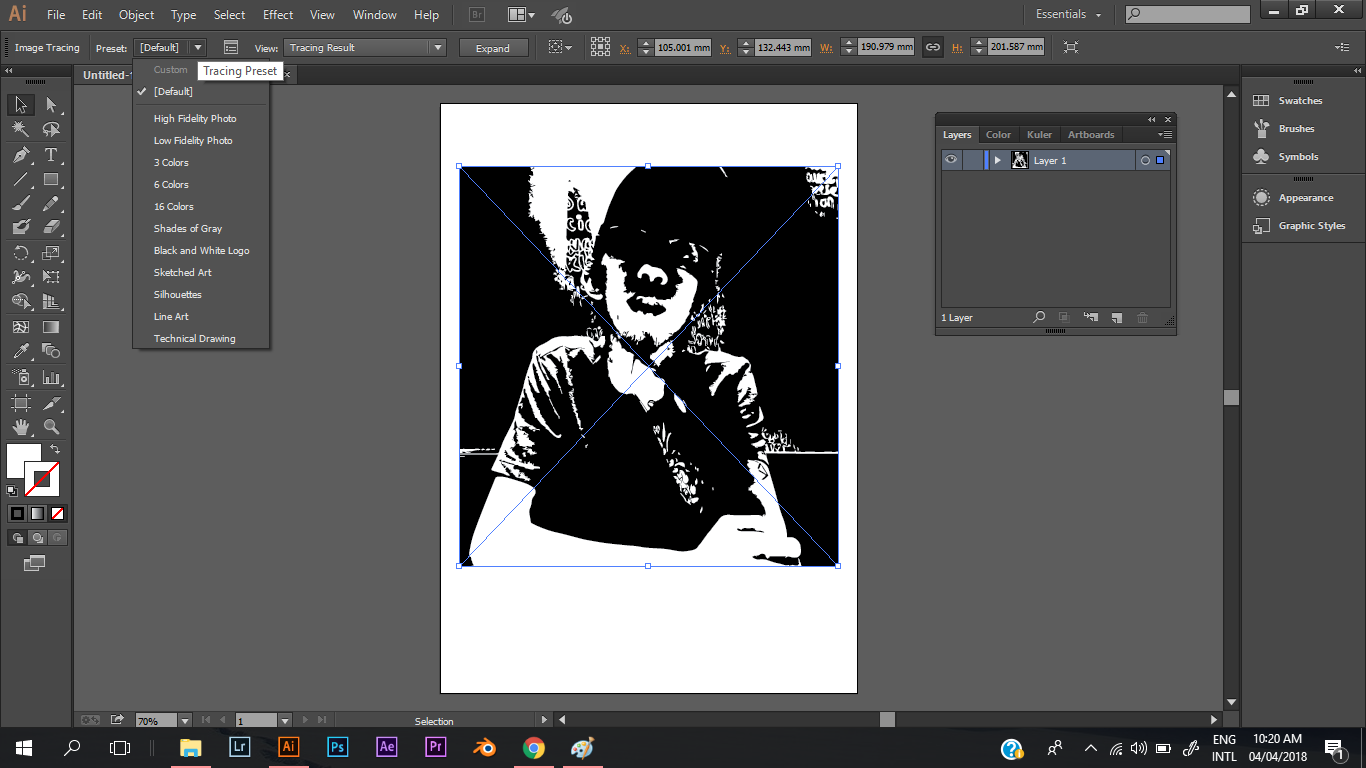
Task: Open the Arrange Documents dropdown
Action: [521, 15]
